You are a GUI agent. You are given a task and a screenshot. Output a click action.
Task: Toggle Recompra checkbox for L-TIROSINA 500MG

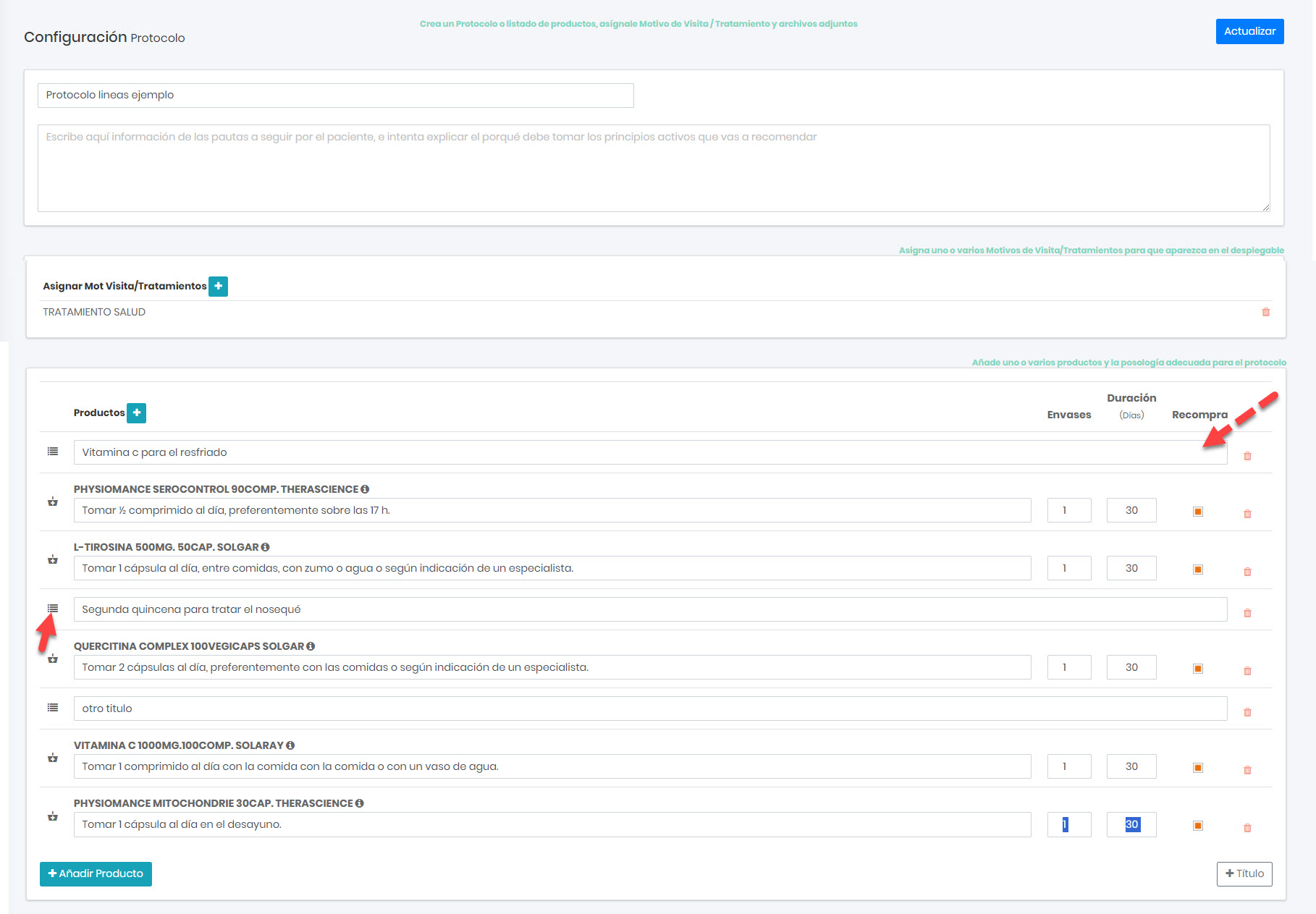[1197, 570]
